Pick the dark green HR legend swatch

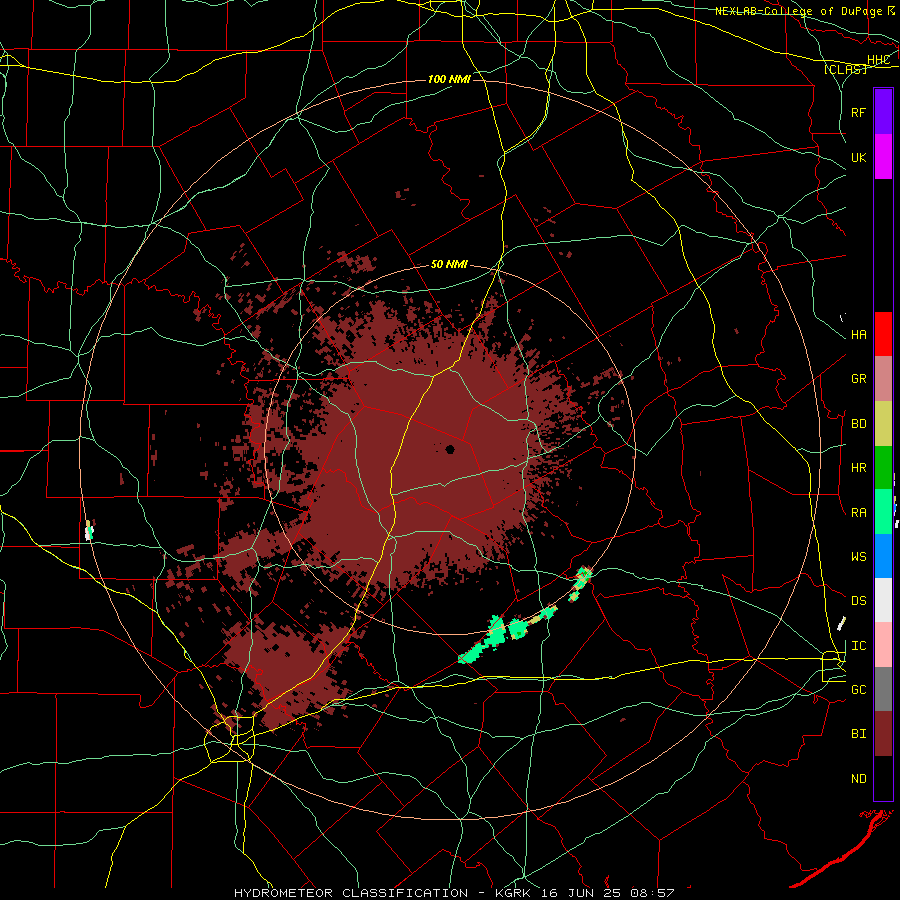tap(883, 468)
